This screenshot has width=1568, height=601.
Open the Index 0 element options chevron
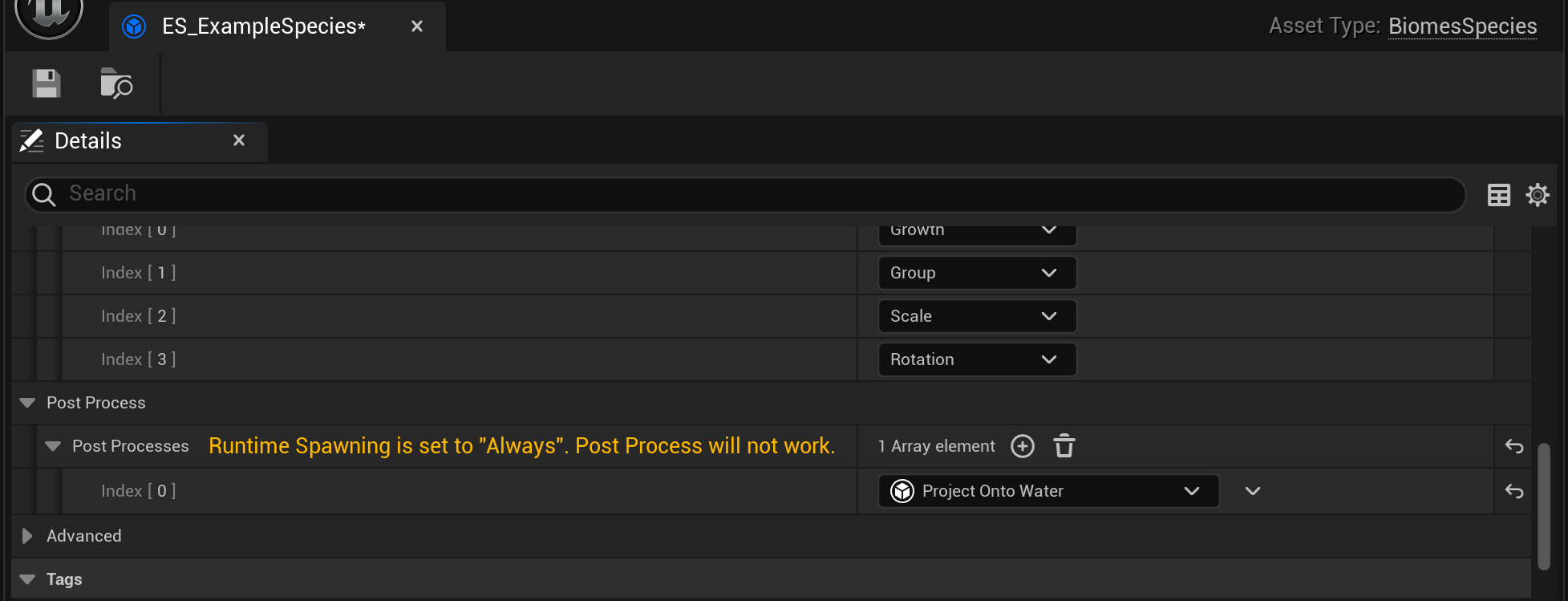[x=1252, y=491]
